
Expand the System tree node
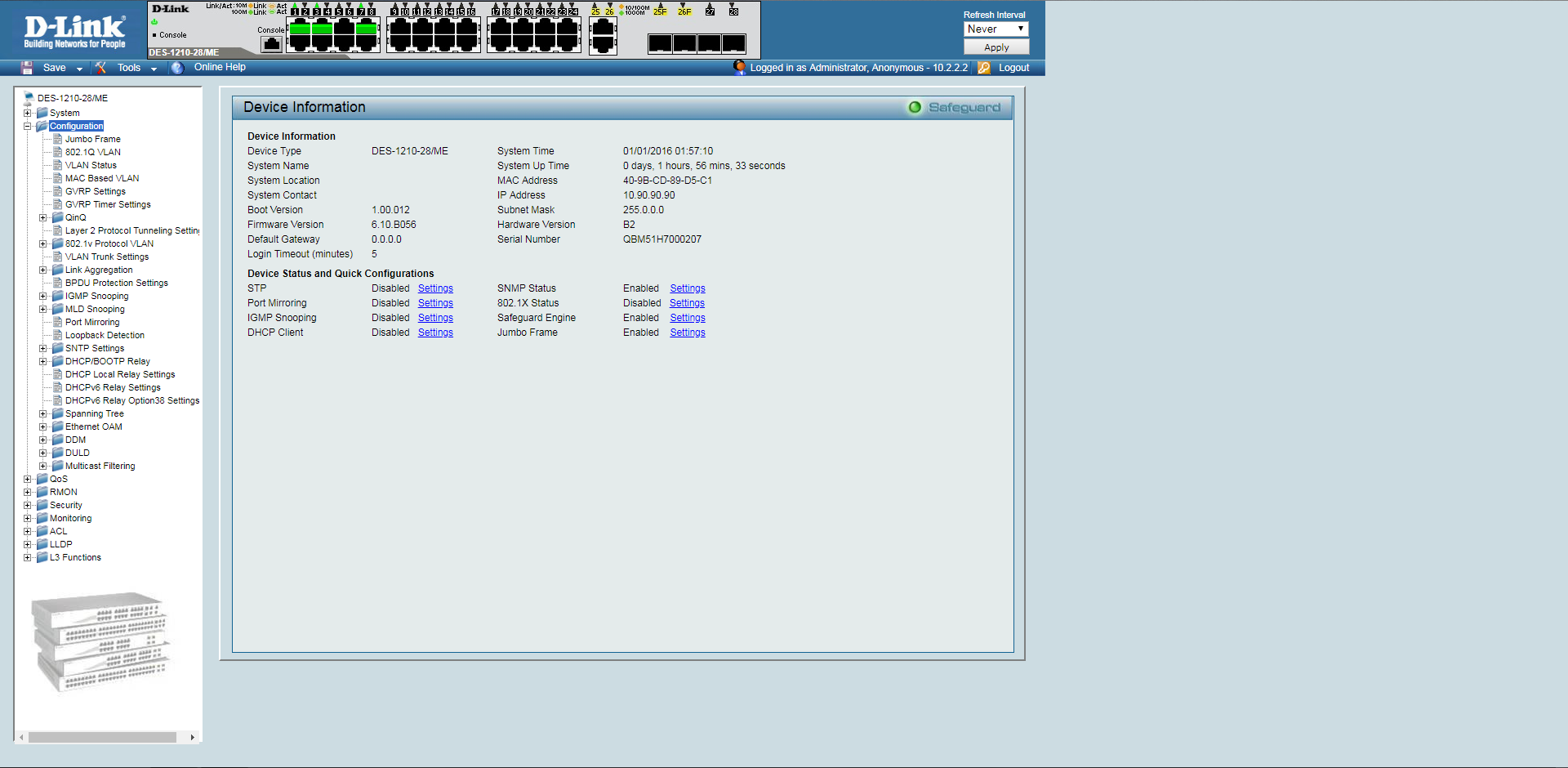click(27, 113)
